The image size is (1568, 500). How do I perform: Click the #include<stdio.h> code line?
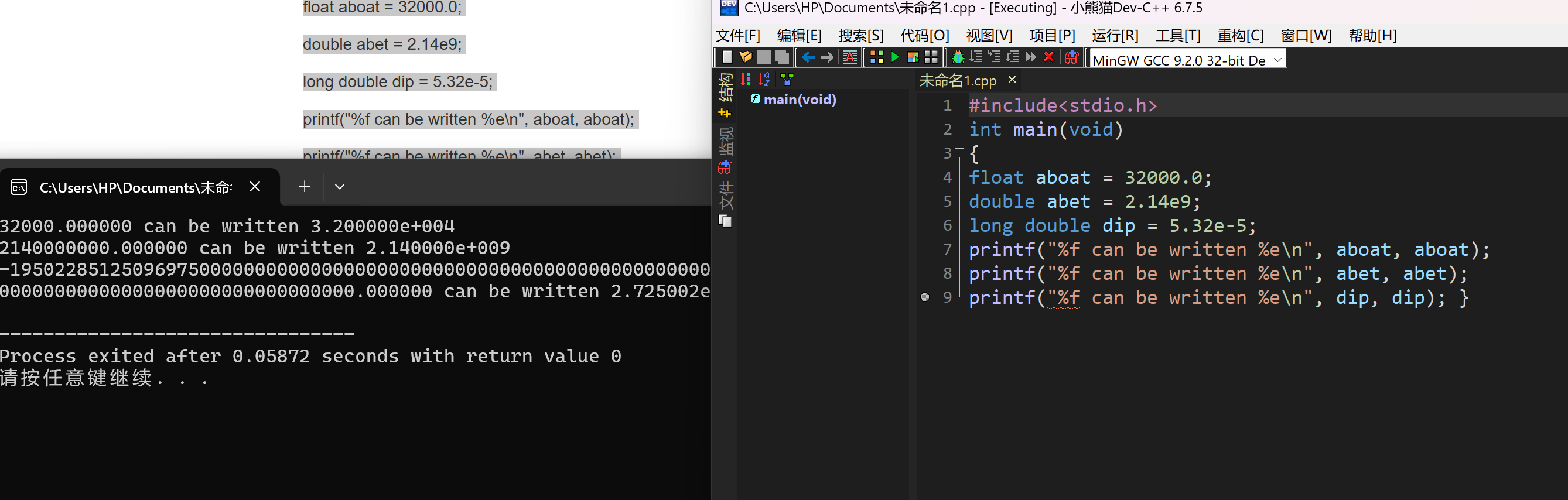(x=1062, y=105)
